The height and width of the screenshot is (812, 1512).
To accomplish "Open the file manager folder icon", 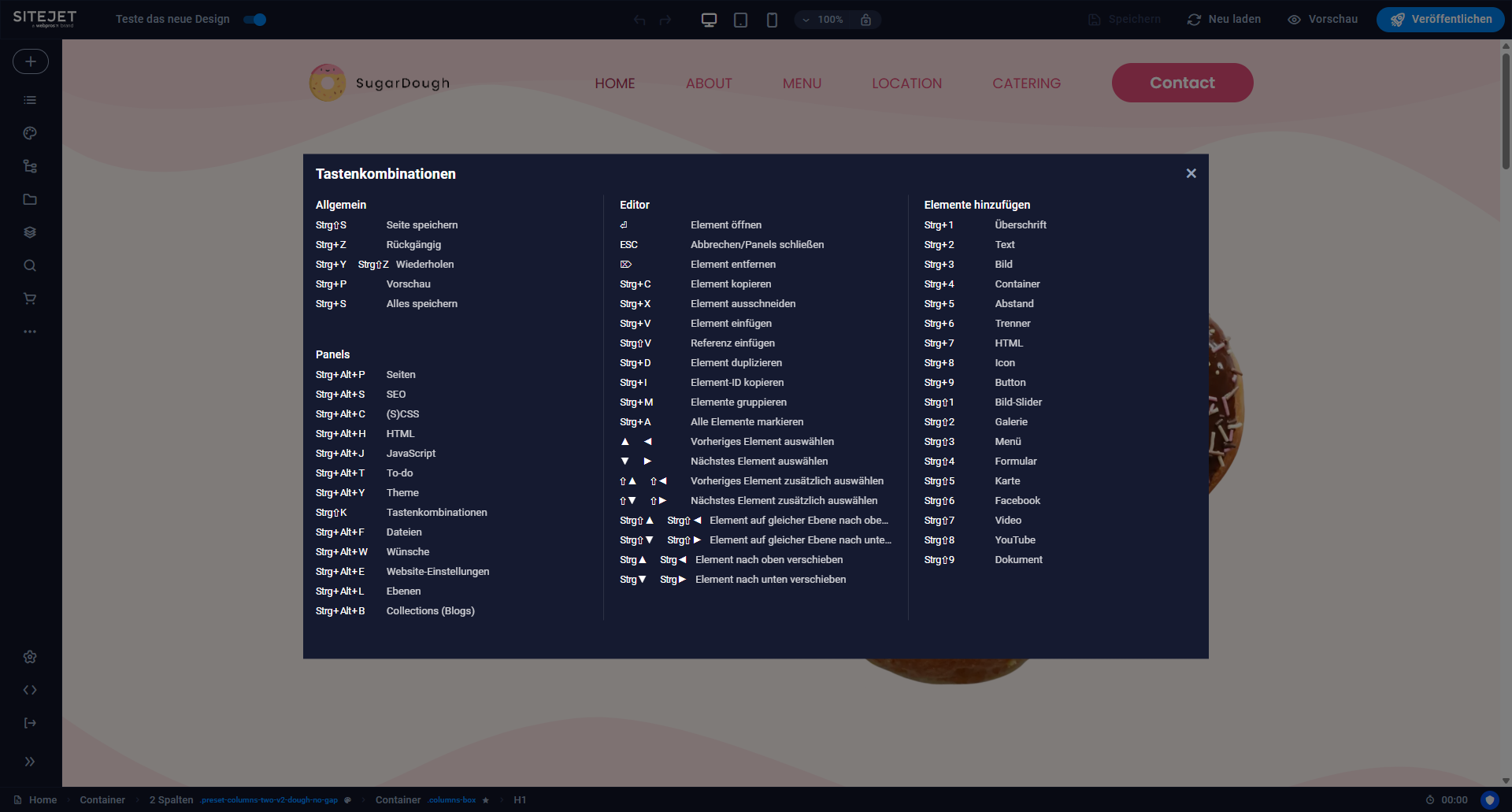I will pos(30,199).
